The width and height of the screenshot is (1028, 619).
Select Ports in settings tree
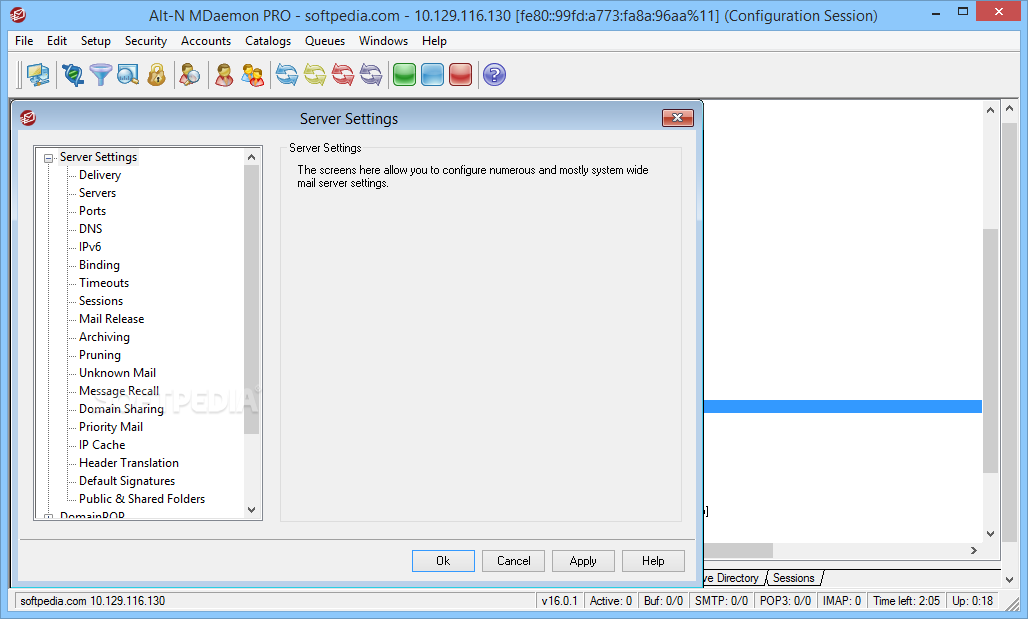pyautogui.click(x=92, y=210)
